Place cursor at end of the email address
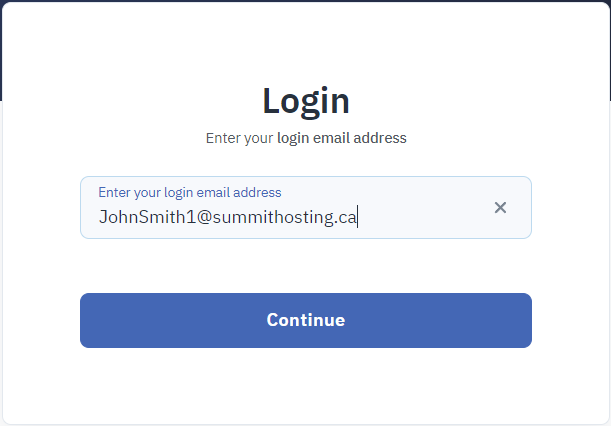This screenshot has height=426, width=611. (357, 217)
